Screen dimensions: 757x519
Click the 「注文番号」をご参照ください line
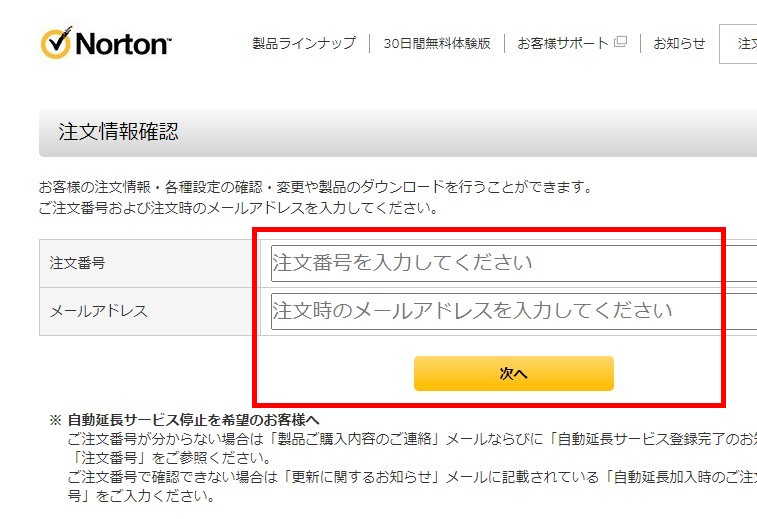point(170,458)
